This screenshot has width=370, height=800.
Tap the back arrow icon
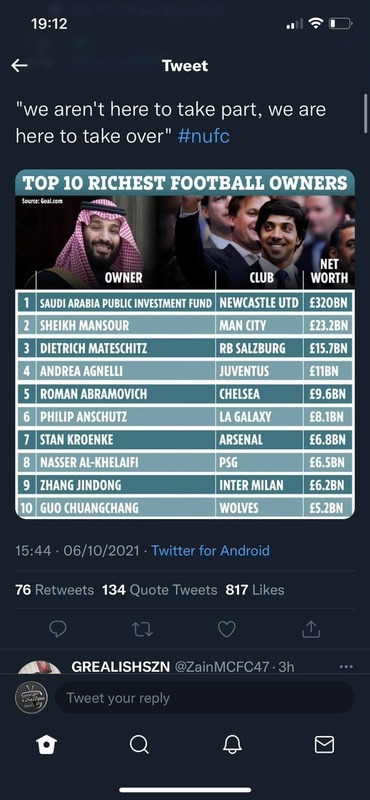coord(19,65)
